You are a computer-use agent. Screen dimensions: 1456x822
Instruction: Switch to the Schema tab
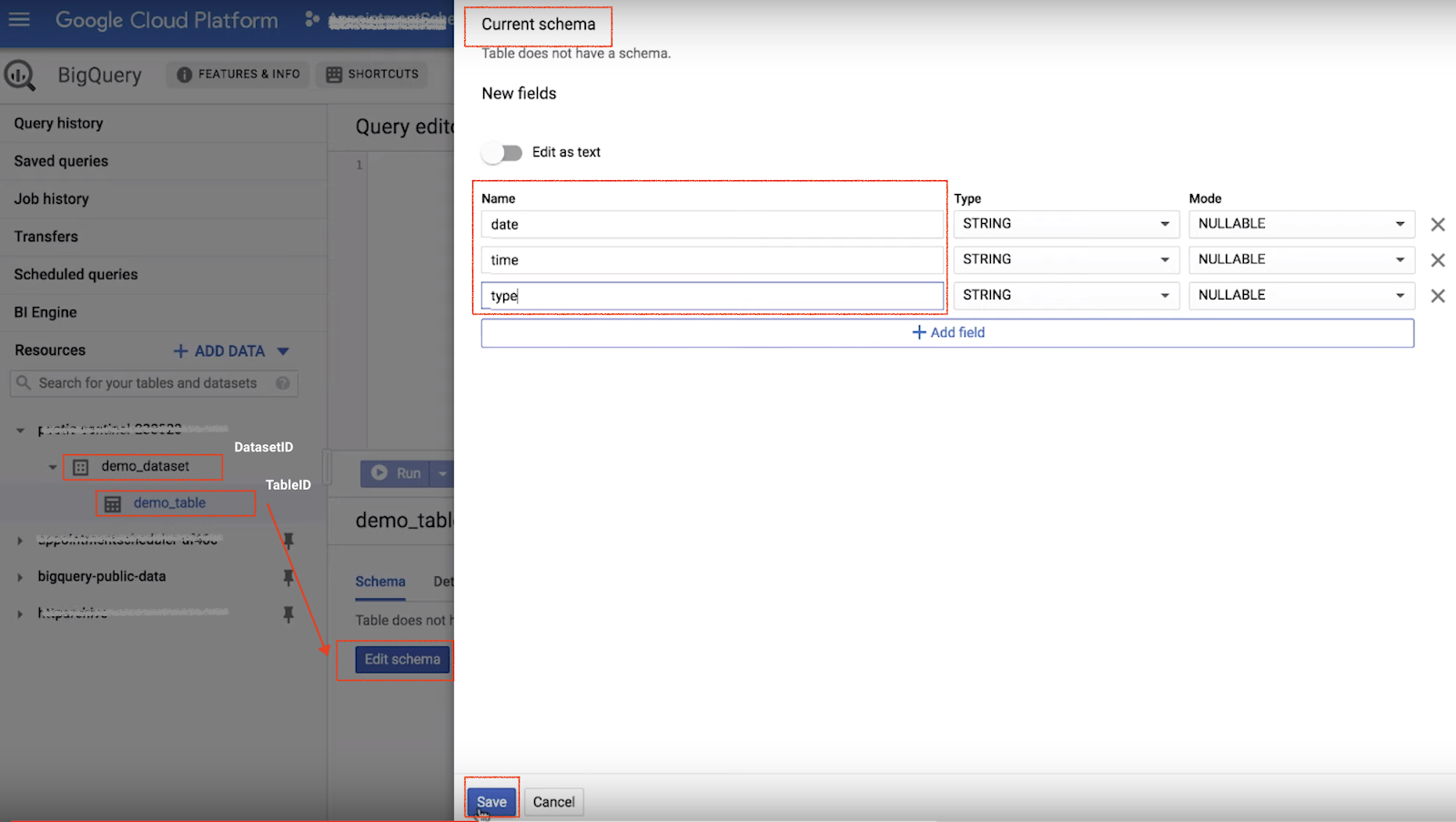point(379,581)
